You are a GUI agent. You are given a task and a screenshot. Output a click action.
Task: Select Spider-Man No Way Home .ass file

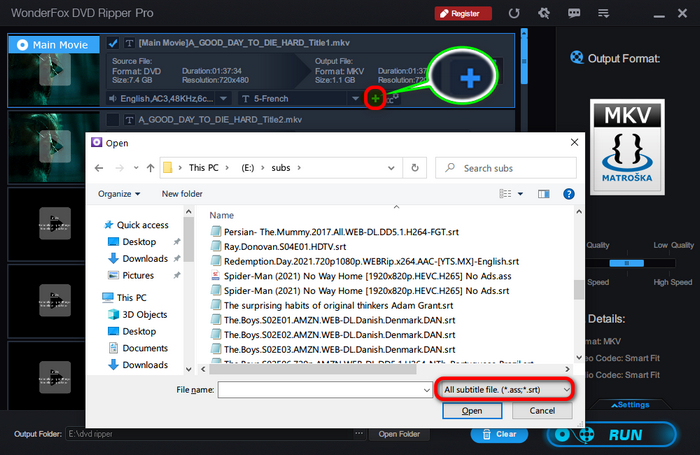(367, 276)
